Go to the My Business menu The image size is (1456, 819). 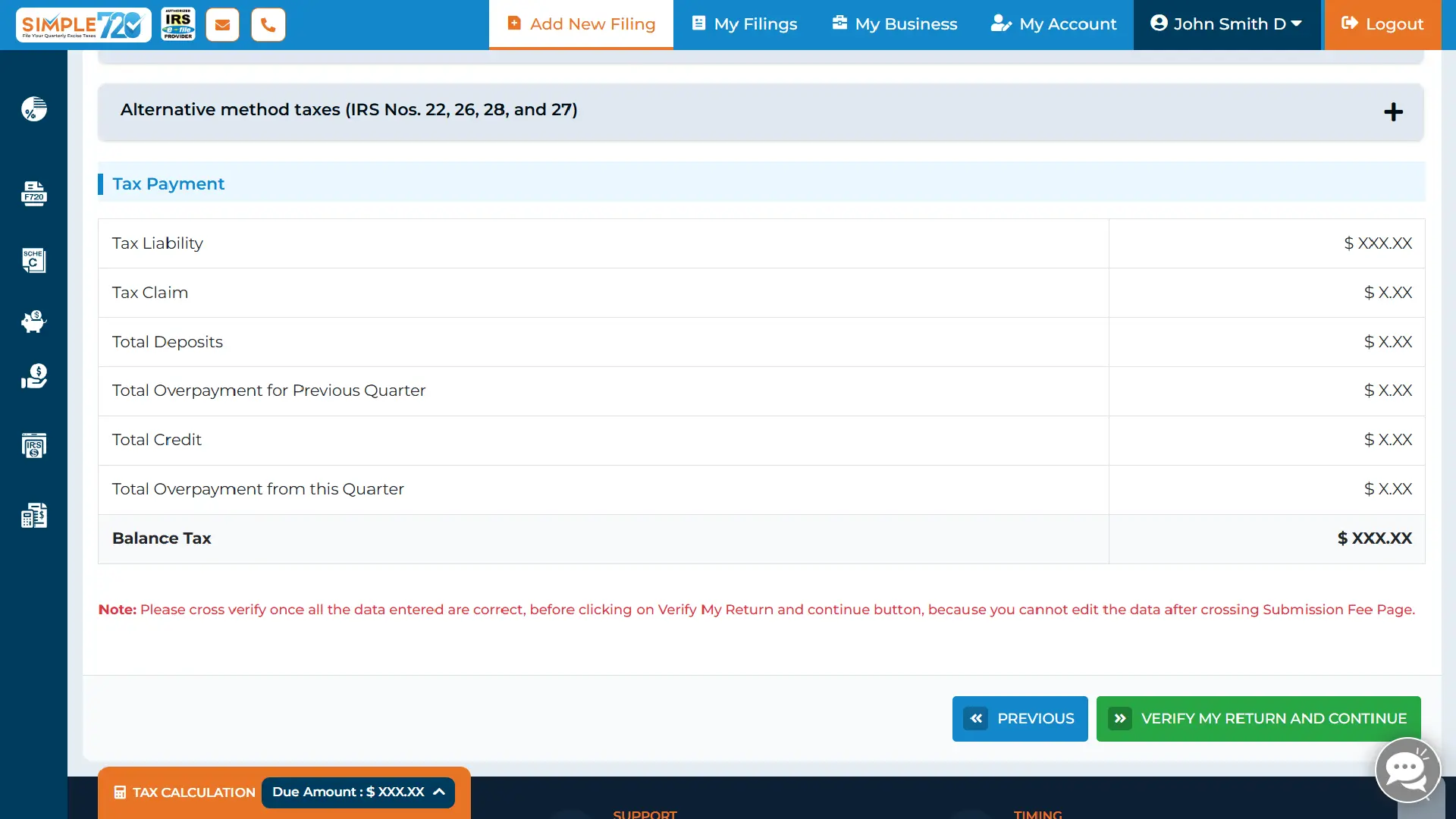(x=895, y=24)
